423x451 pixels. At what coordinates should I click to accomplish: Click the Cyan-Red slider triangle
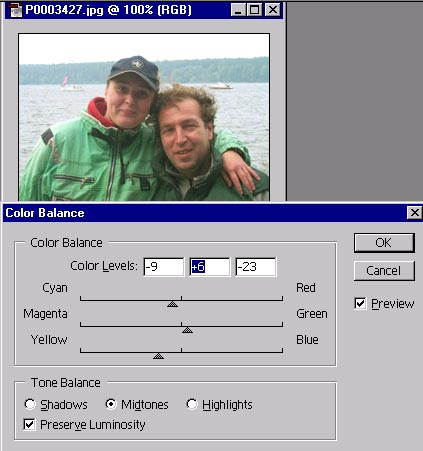[x=172, y=304]
